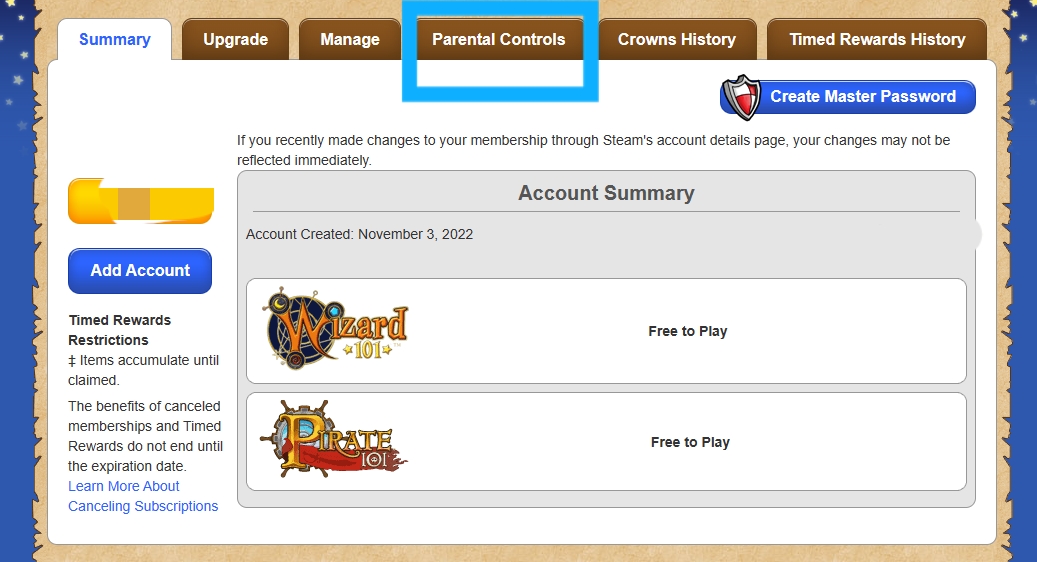1037x562 pixels.
Task: Click the Account Created date text
Action: pyautogui.click(x=360, y=234)
